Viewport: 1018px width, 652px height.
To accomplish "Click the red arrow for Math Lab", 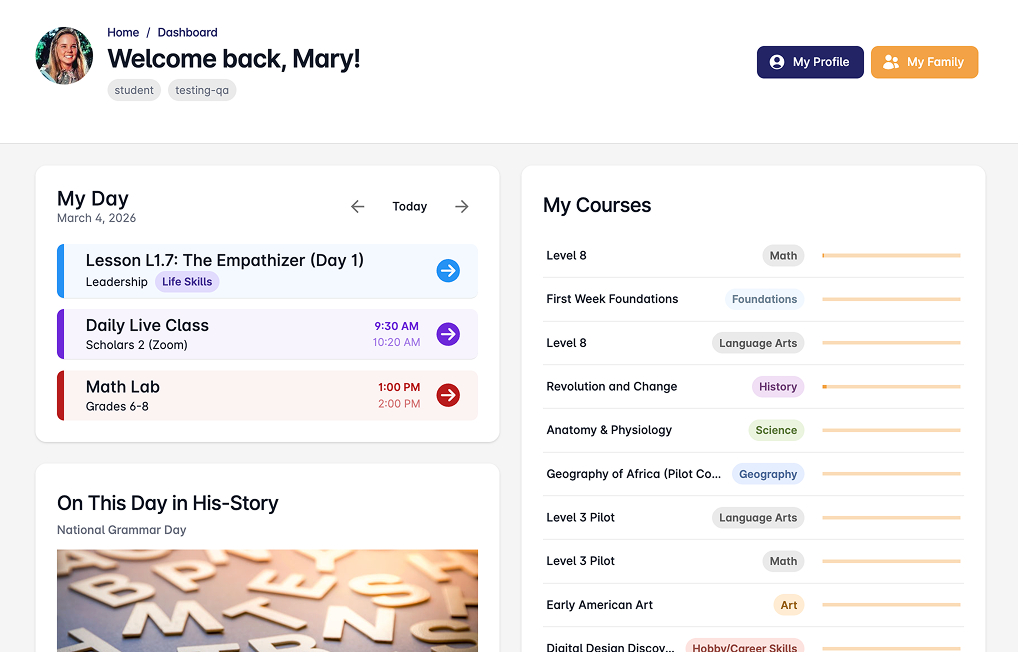I will click(x=448, y=396).
